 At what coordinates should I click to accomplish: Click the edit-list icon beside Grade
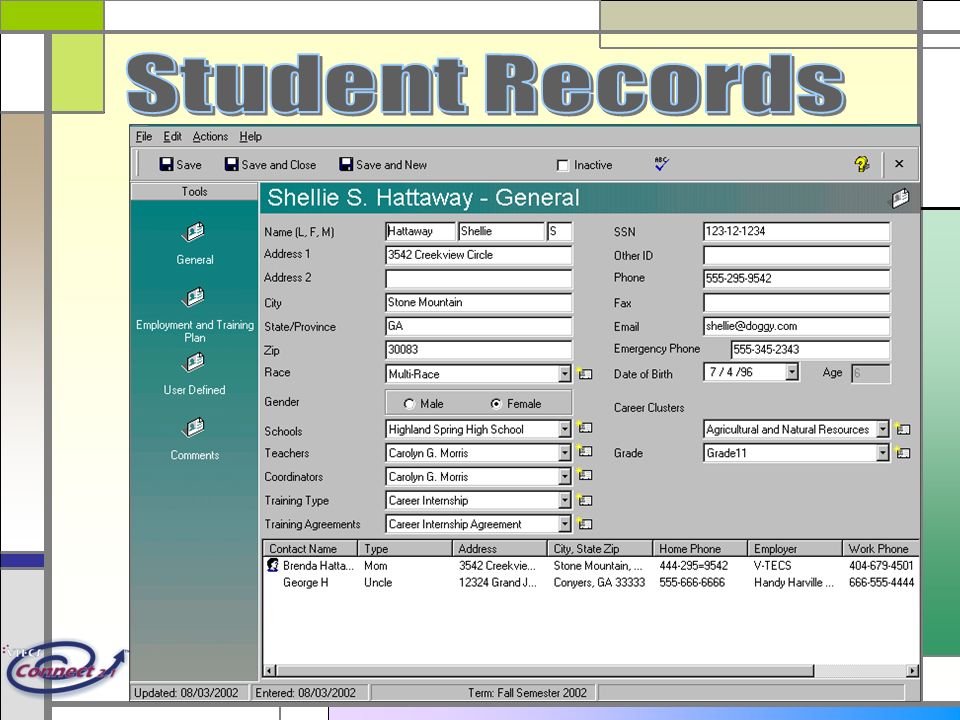[902, 453]
